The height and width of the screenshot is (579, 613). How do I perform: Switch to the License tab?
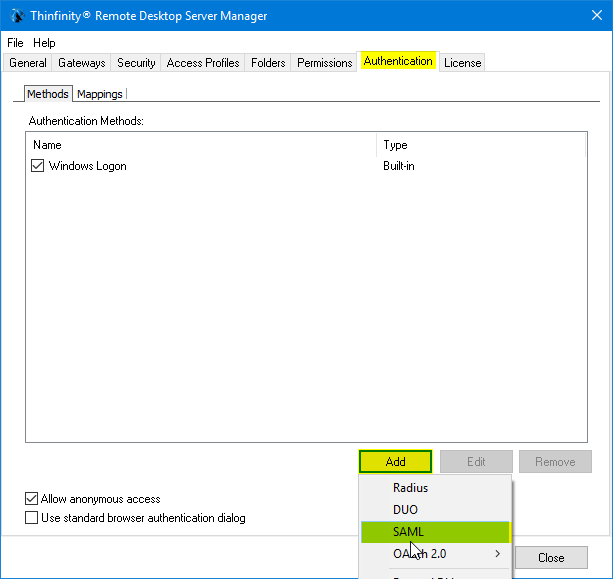click(x=462, y=63)
